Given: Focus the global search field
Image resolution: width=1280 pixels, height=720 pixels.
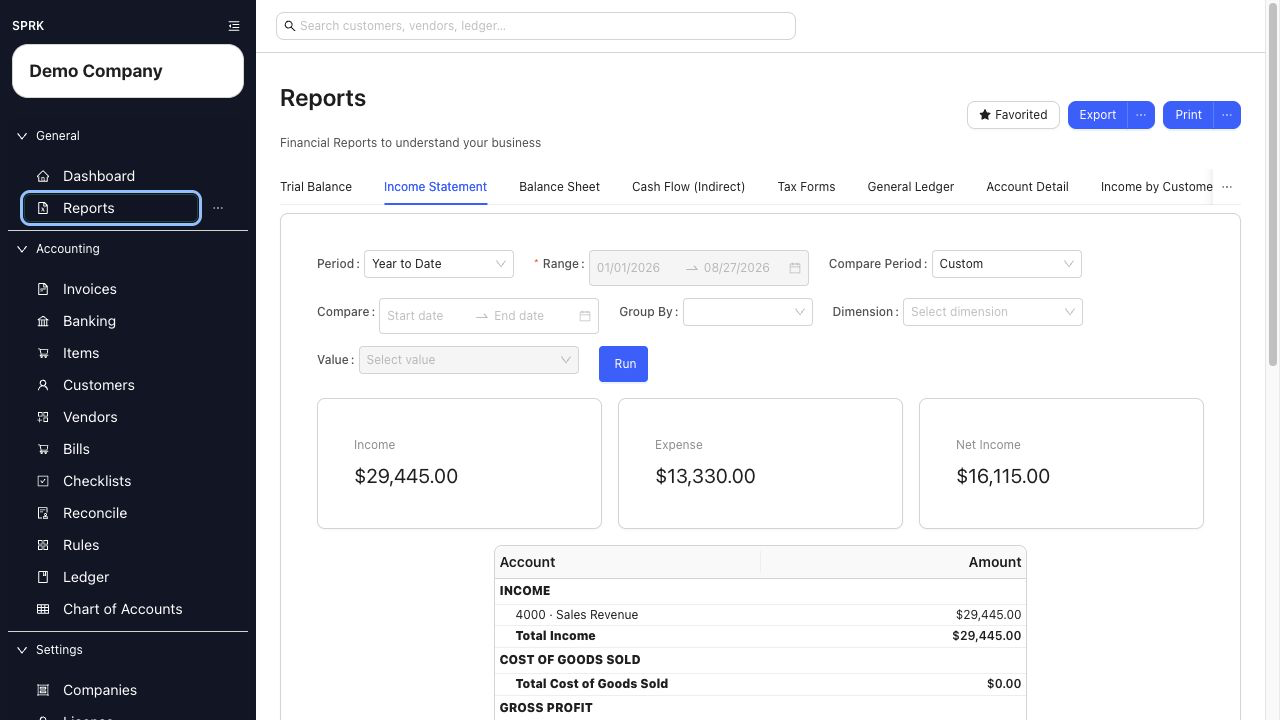Looking at the screenshot, I should (x=536, y=26).
